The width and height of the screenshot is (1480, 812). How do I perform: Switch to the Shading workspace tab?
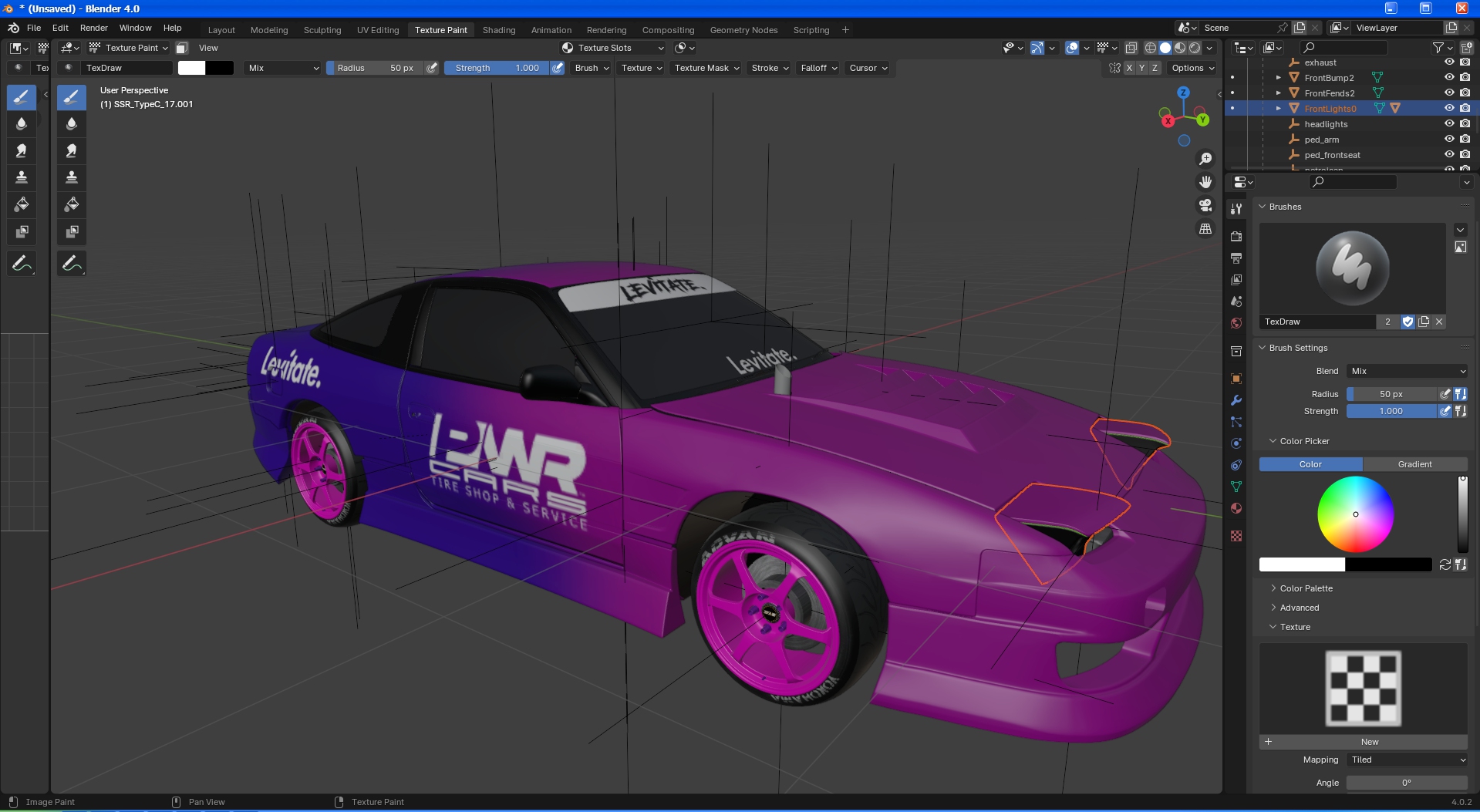pyautogui.click(x=499, y=30)
